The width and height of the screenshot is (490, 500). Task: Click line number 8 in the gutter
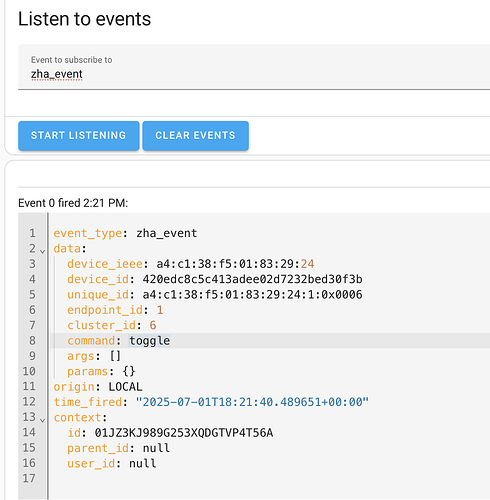pyautogui.click(x=32, y=341)
